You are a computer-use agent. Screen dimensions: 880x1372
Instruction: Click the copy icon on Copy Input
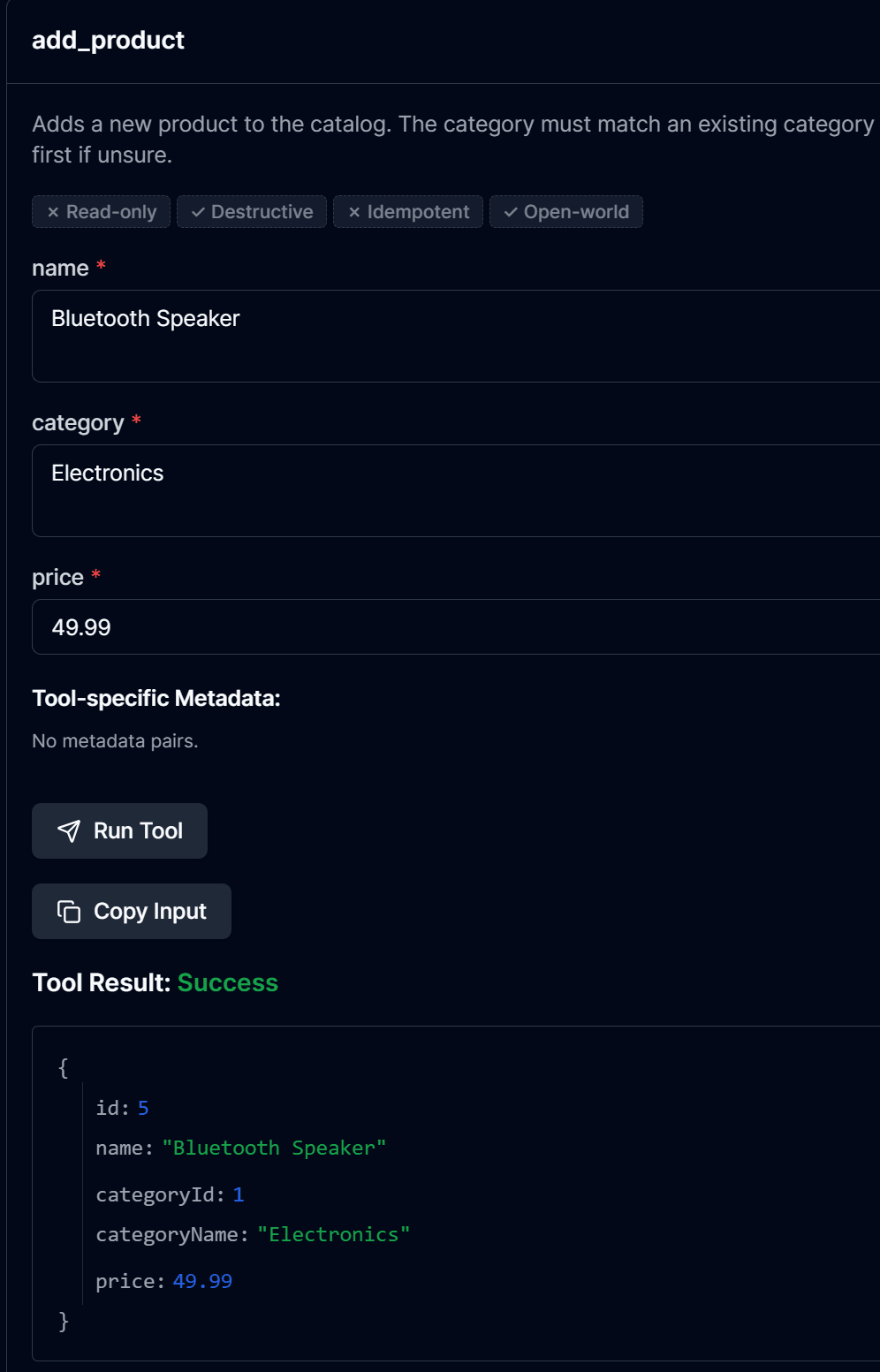click(x=69, y=911)
